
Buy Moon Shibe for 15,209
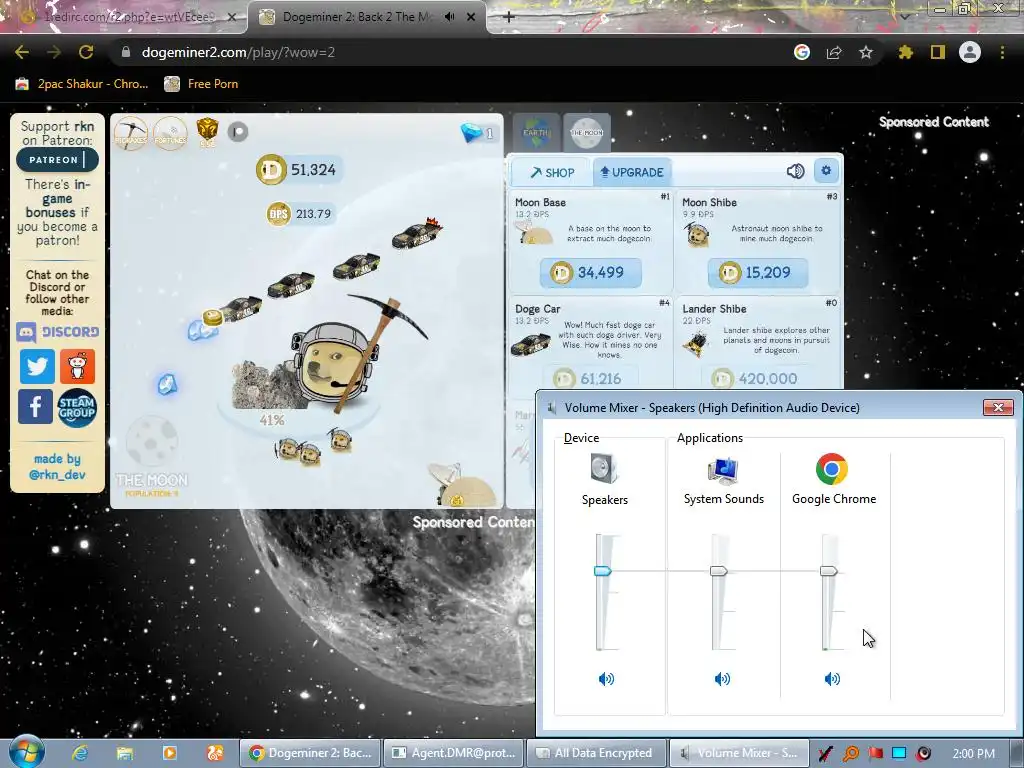758,272
